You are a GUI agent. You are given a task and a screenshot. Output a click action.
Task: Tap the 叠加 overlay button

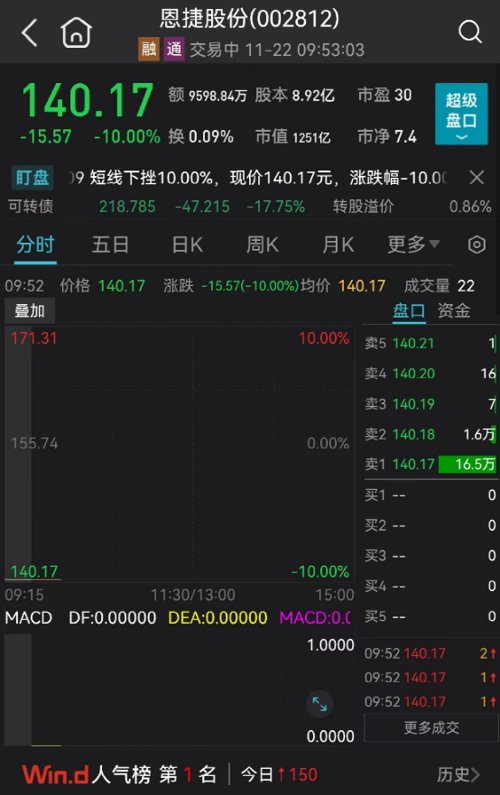(x=29, y=311)
